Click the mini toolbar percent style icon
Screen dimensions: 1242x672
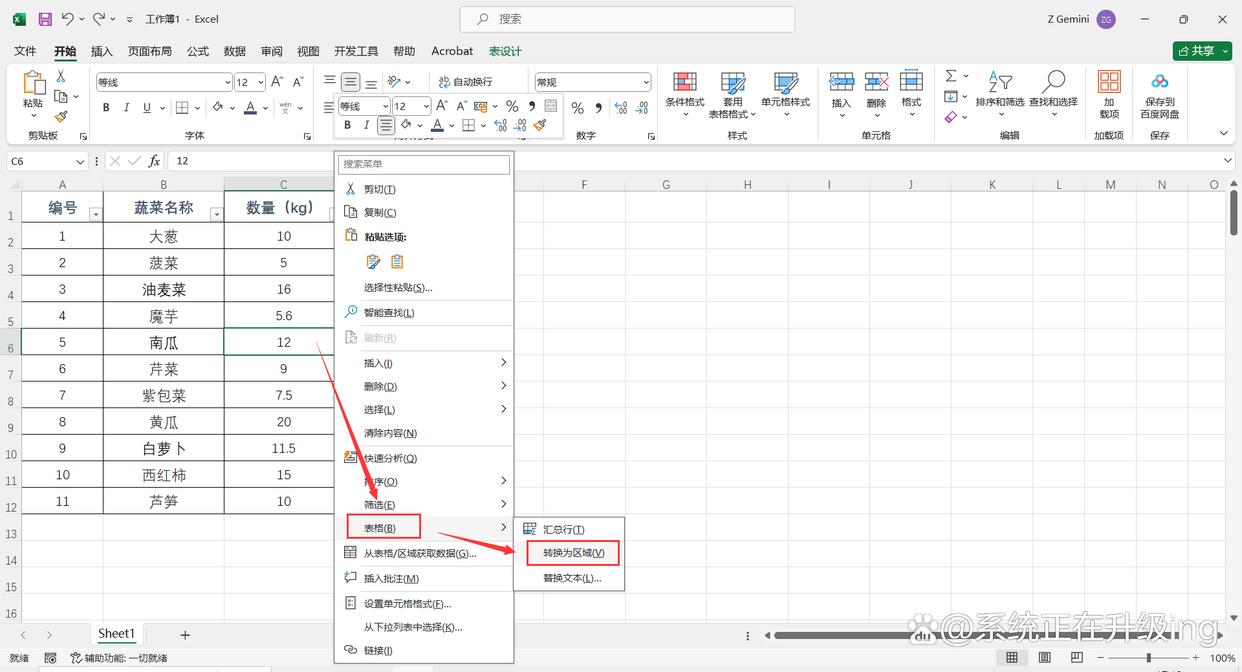[x=511, y=106]
